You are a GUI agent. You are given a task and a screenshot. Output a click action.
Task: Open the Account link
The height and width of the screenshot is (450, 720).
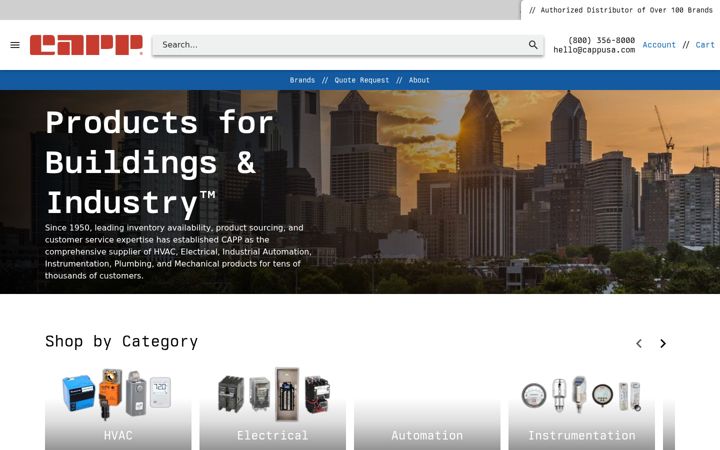click(x=659, y=45)
